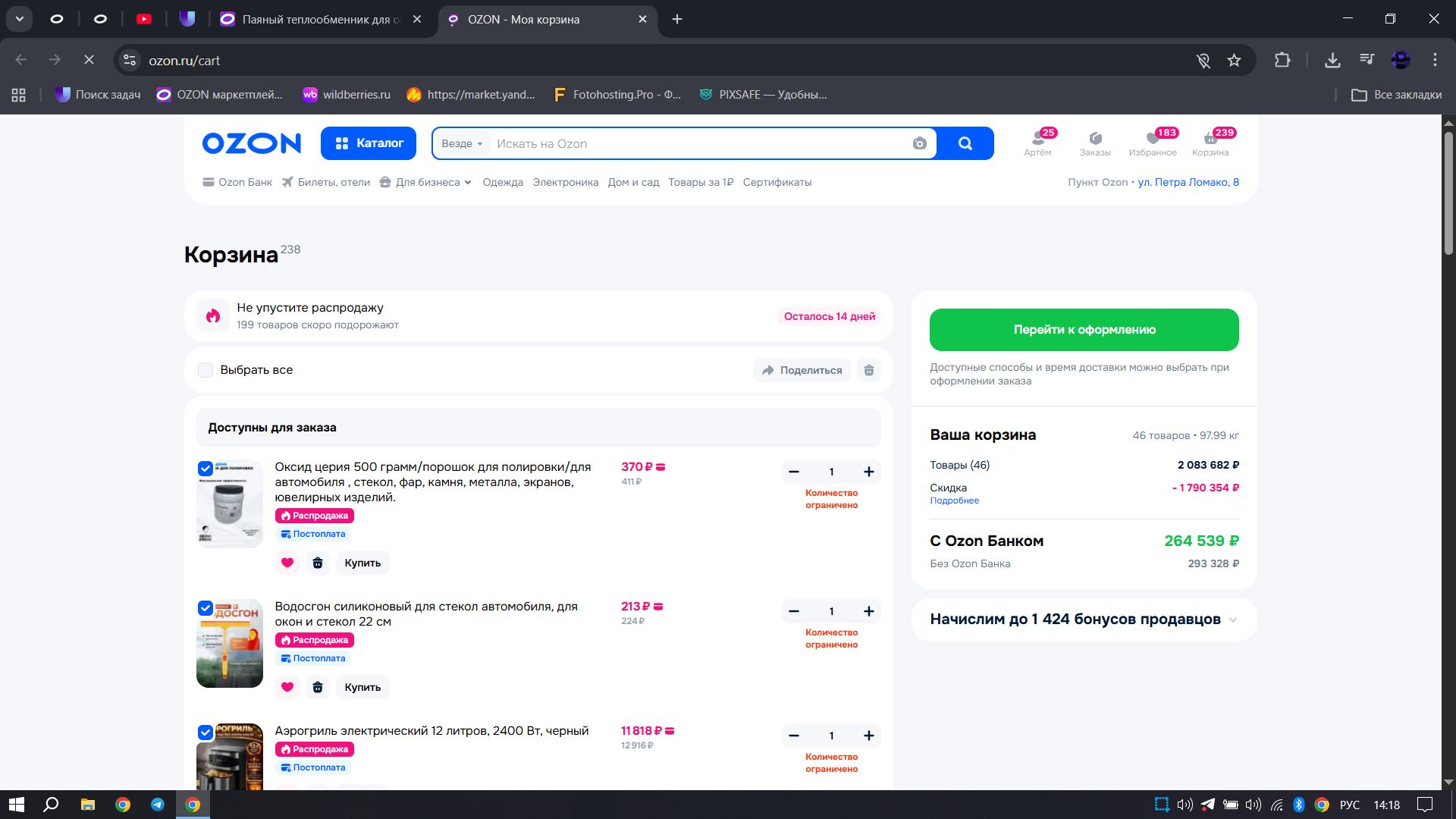Uncheck the Аэрогриль item checkbox
Image resolution: width=1456 pixels, height=819 pixels.
[x=206, y=733]
